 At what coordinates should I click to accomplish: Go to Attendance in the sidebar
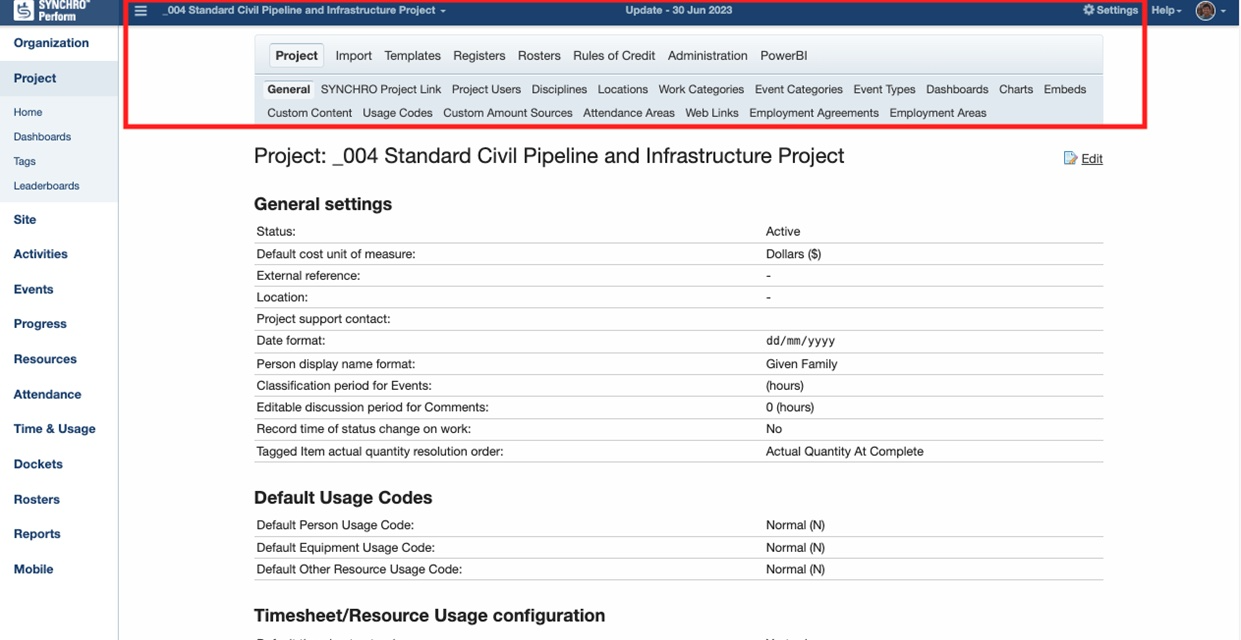pos(47,394)
